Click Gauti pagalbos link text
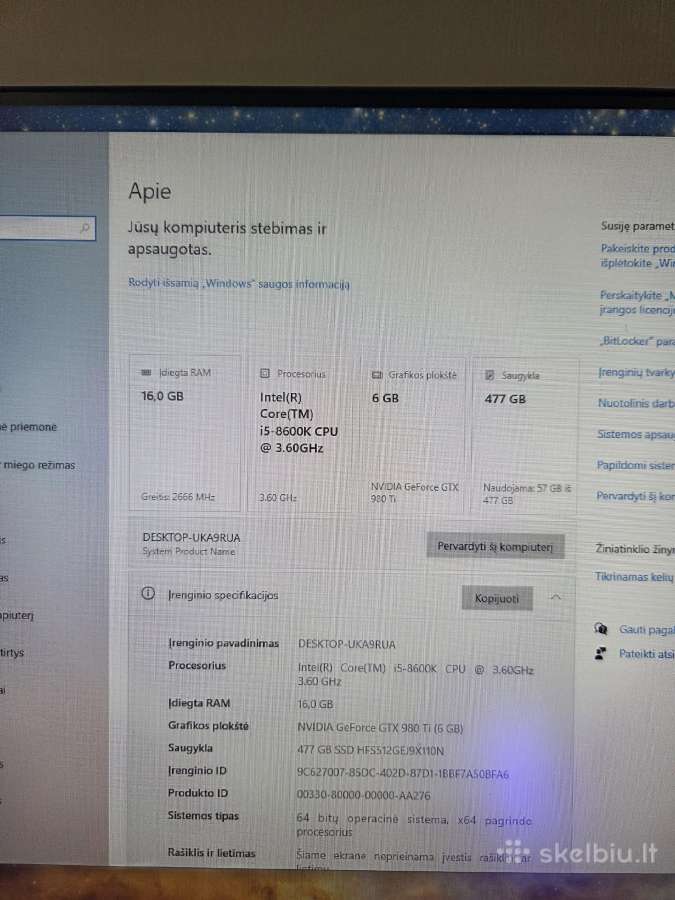This screenshot has height=900, width=675. (647, 630)
